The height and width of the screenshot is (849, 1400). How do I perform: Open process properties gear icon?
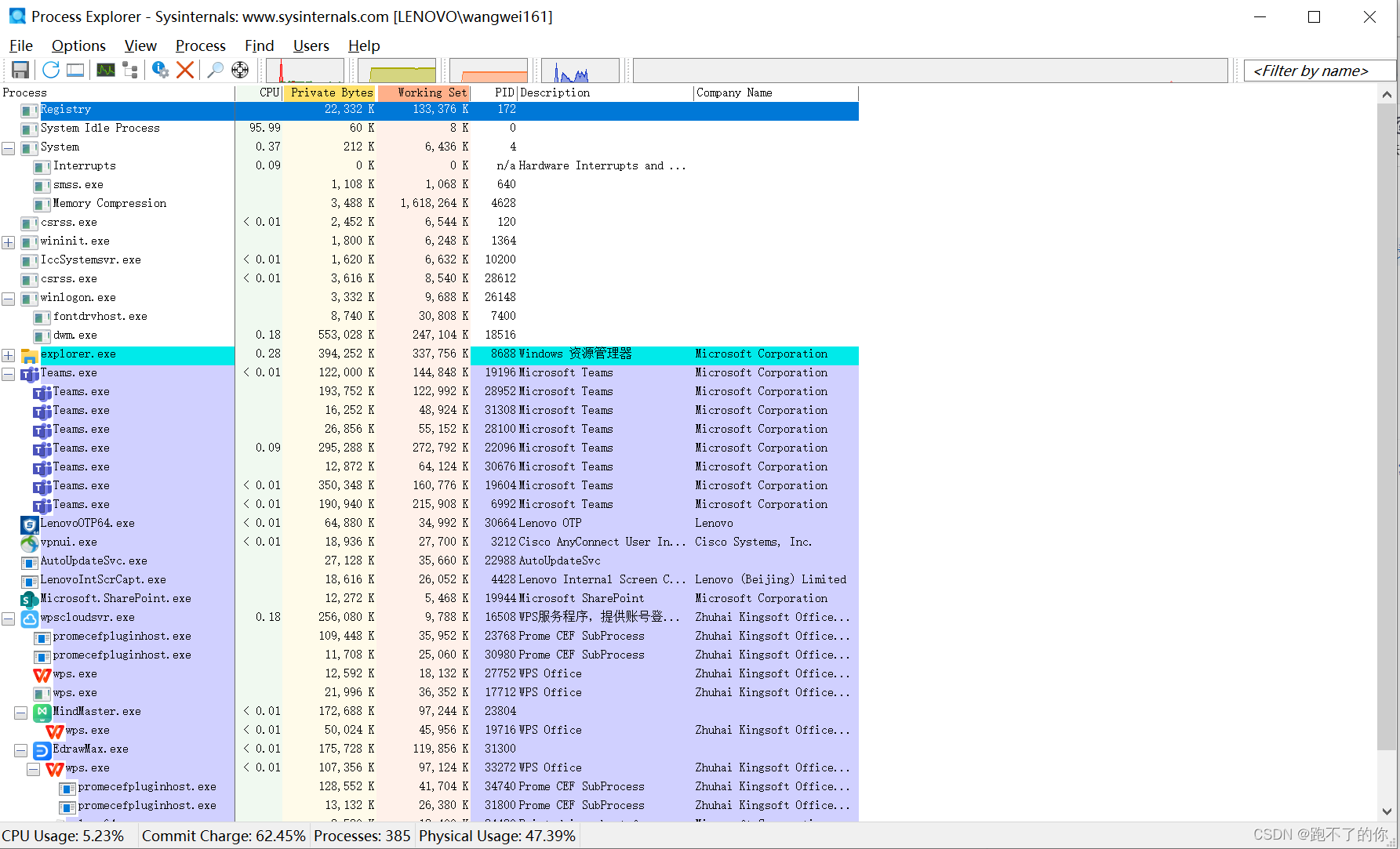(160, 70)
